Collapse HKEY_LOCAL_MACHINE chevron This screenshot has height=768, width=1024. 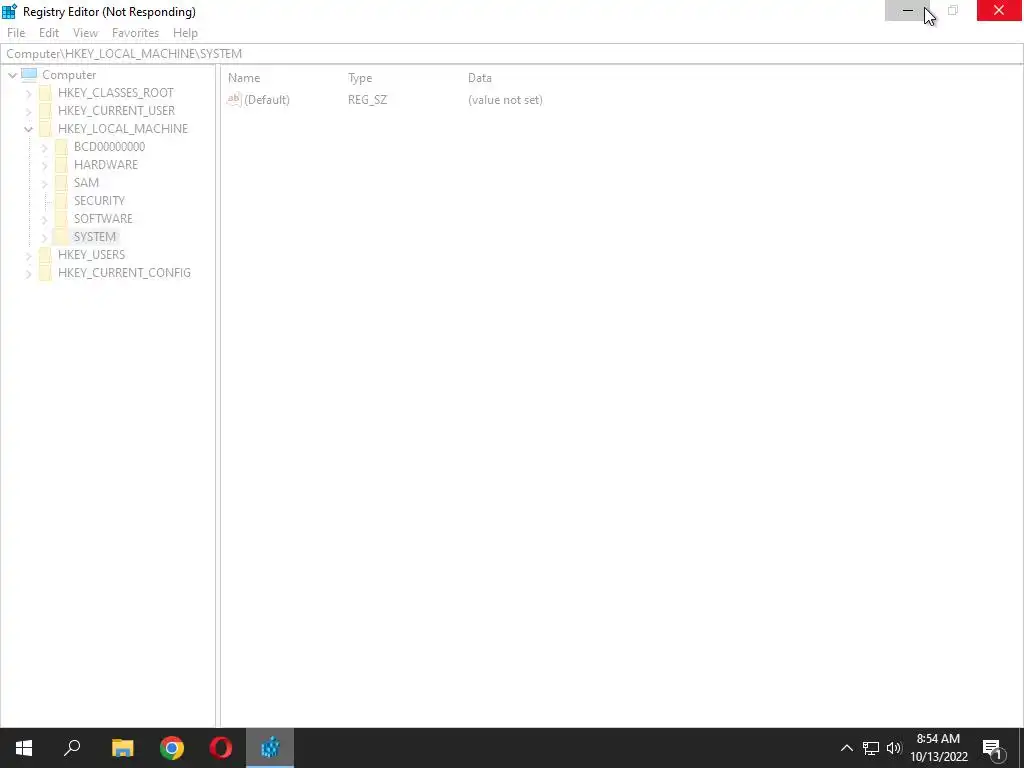click(29, 129)
